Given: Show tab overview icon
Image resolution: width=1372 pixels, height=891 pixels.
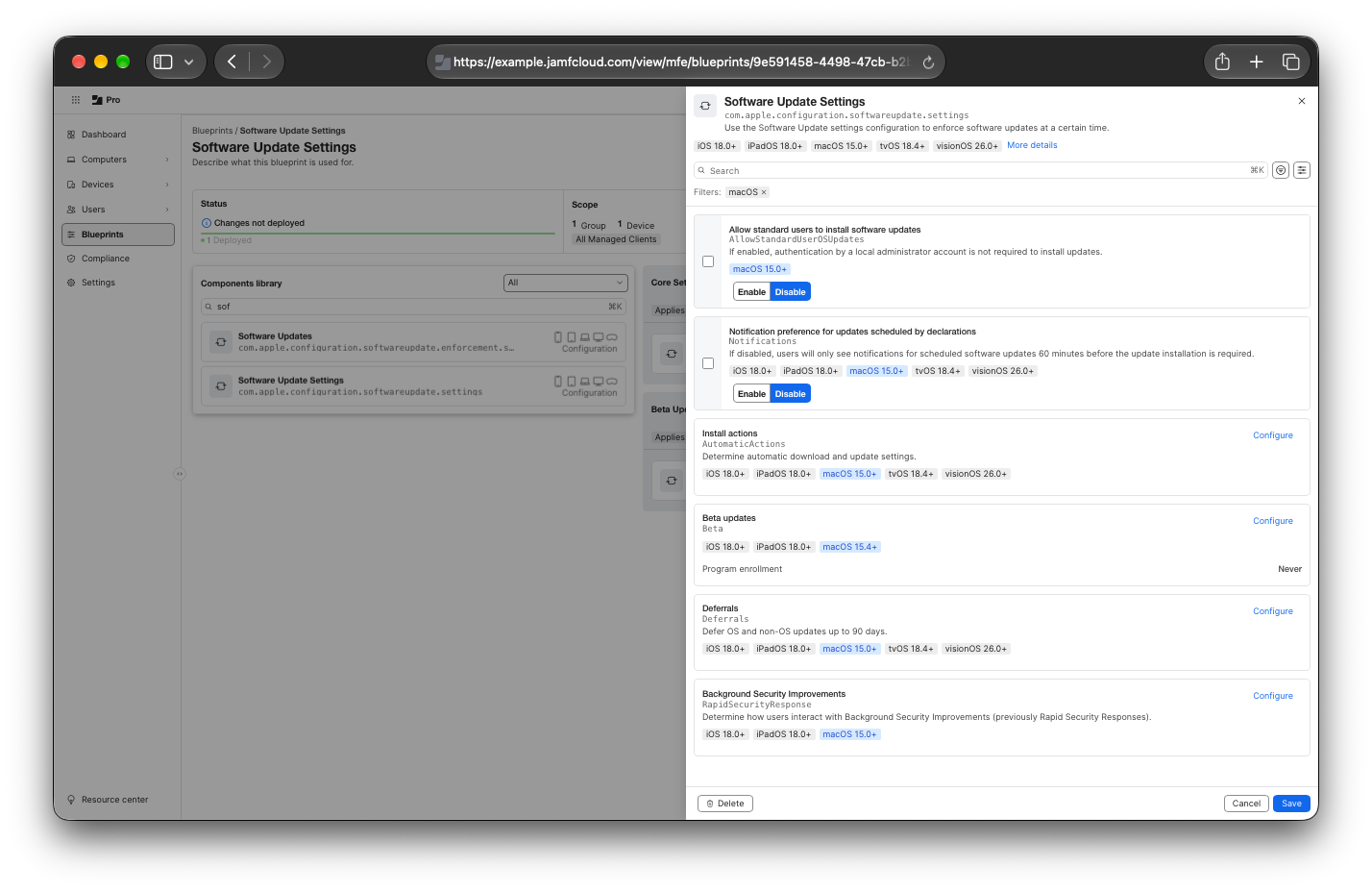Looking at the screenshot, I should coord(1291,62).
